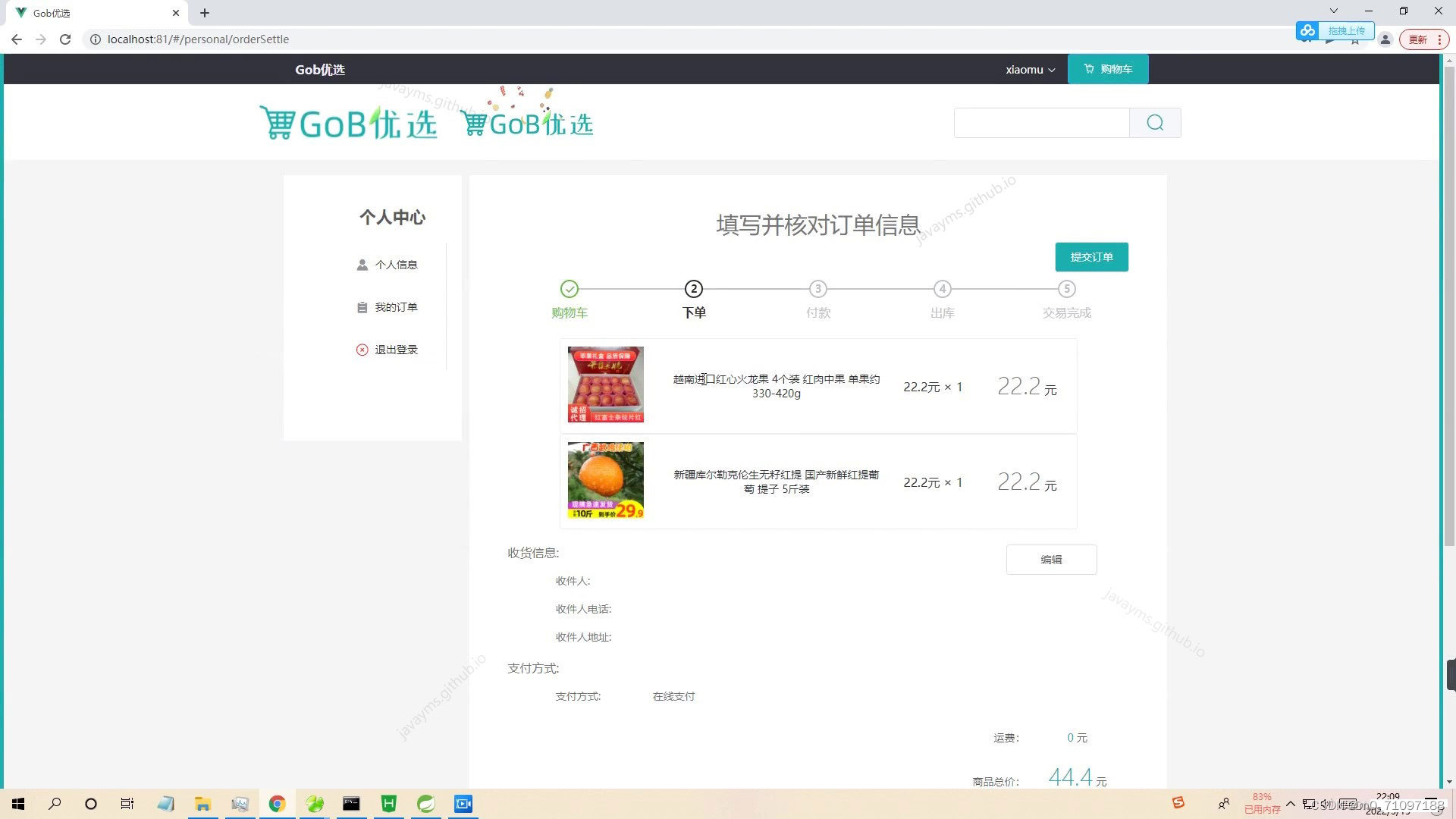Open the browser tab search dropdown arrow
The image size is (1456, 819).
[1332, 11]
